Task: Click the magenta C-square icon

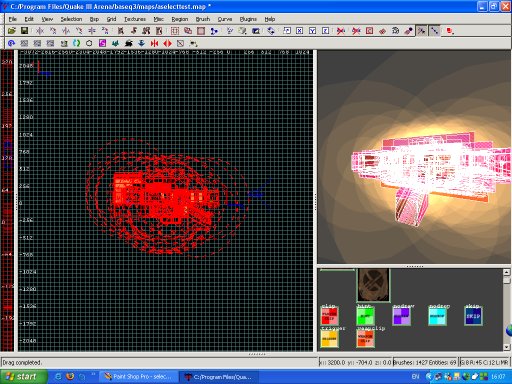Action: pyautogui.click(x=102, y=43)
